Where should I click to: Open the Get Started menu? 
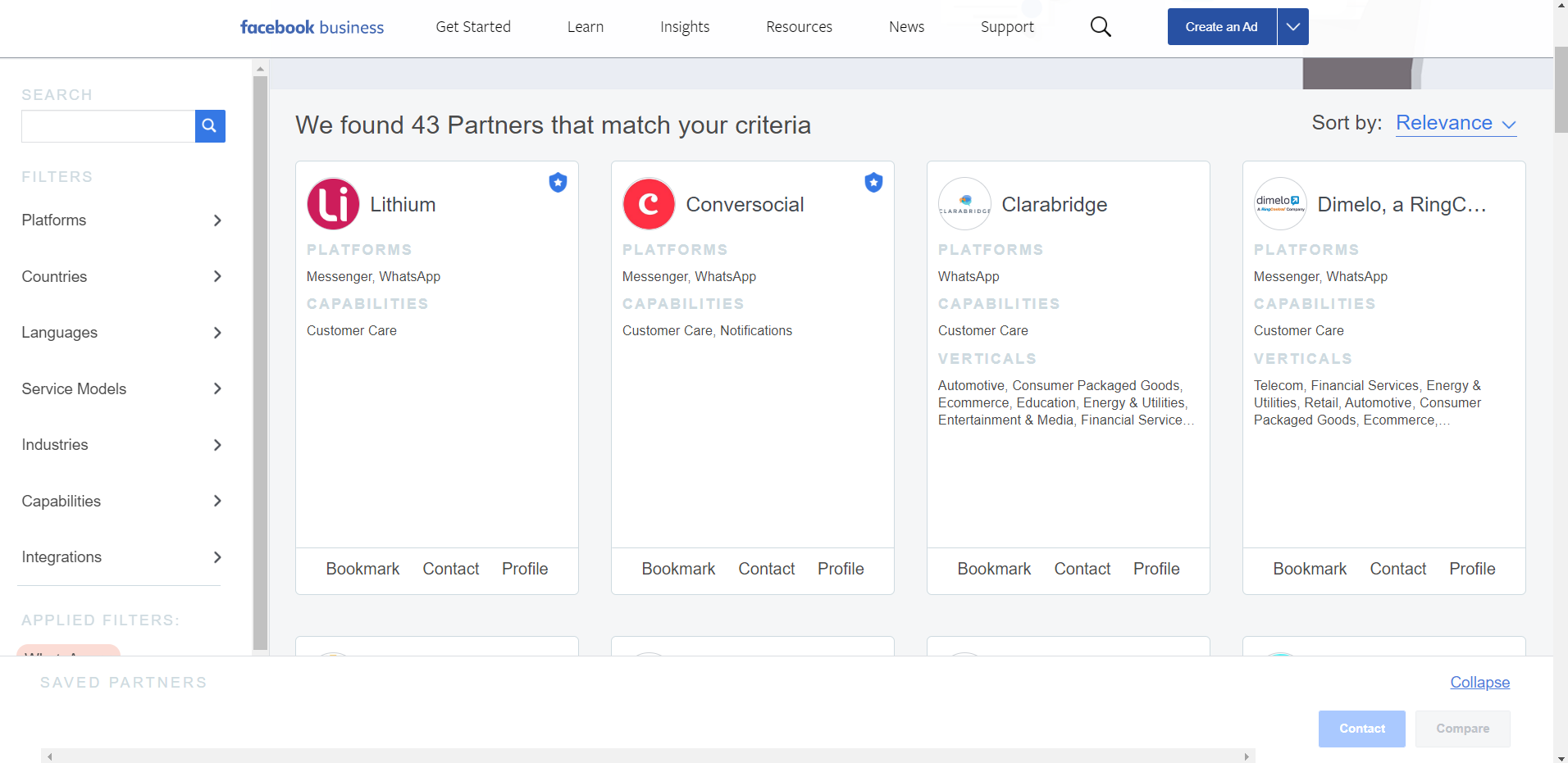473,27
